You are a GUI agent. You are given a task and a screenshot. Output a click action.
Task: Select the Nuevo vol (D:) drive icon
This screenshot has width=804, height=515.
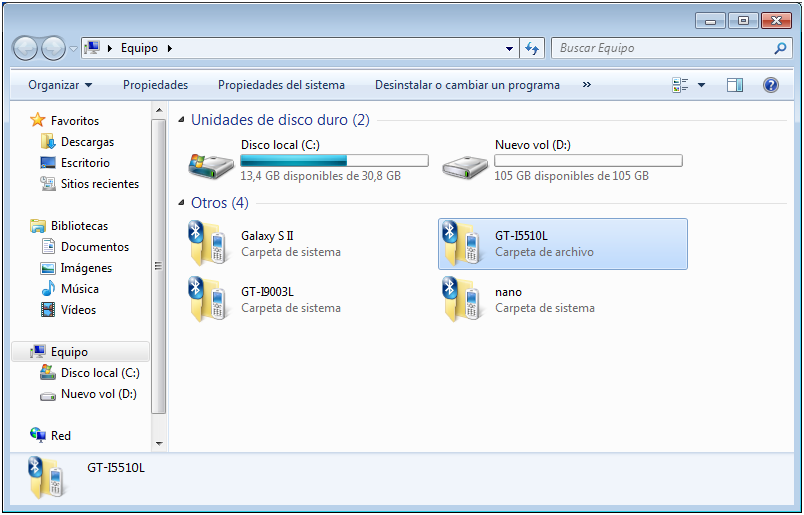465,166
